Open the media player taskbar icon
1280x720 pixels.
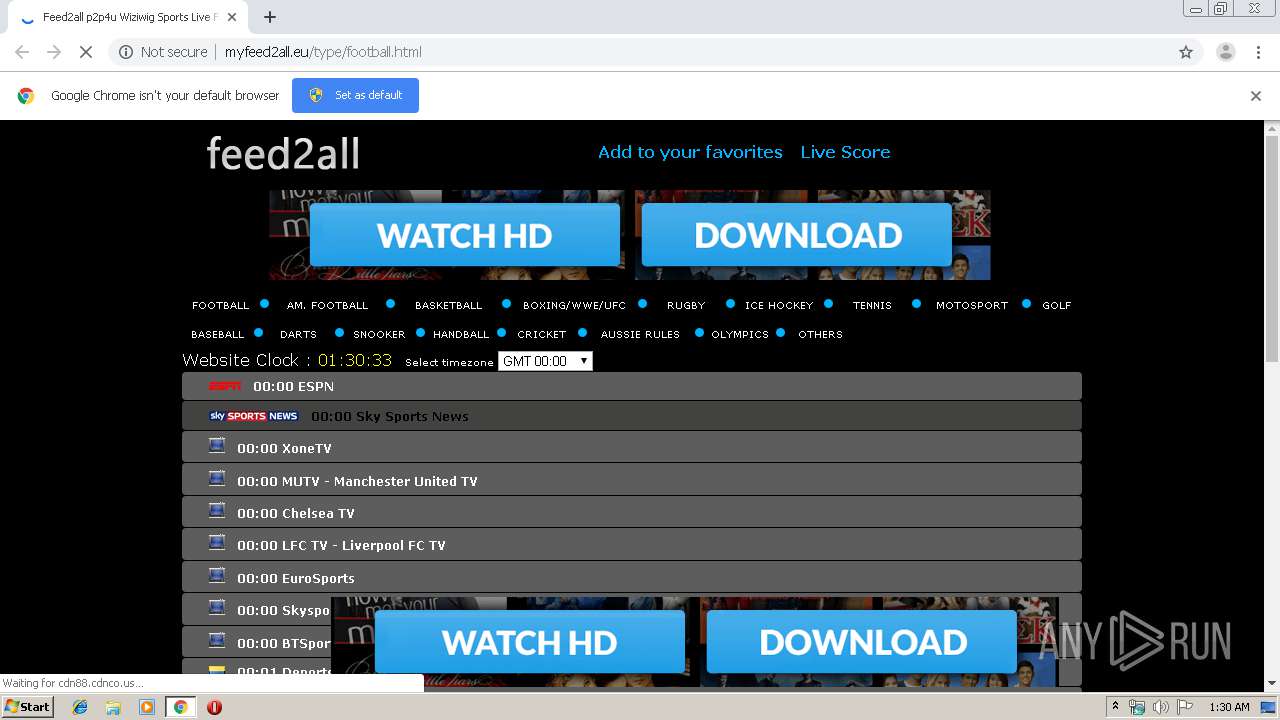[x=147, y=707]
